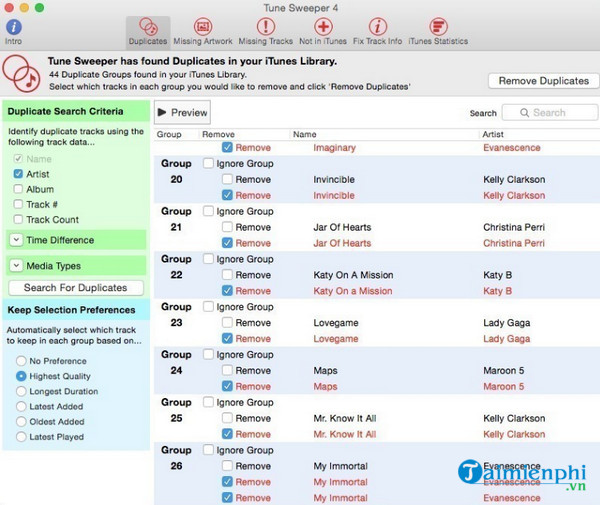This screenshot has width=600, height=505.
Task: Uncheck Remove for red Invincible track
Action: [x=227, y=195]
